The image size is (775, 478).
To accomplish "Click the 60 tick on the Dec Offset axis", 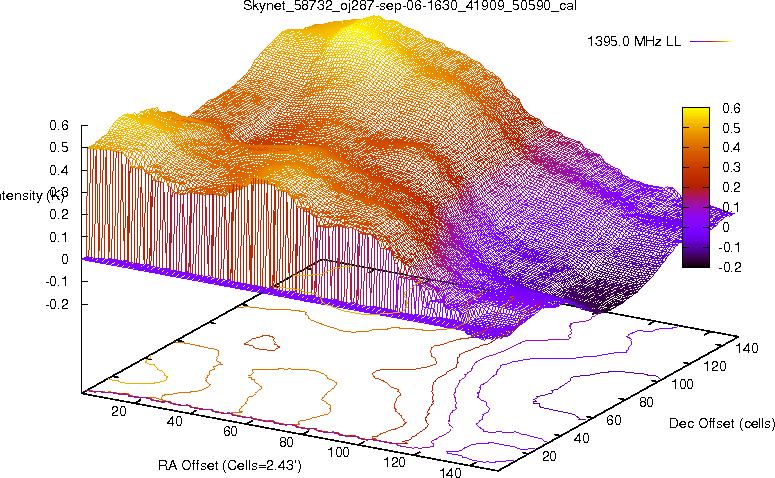I will tap(614, 420).
